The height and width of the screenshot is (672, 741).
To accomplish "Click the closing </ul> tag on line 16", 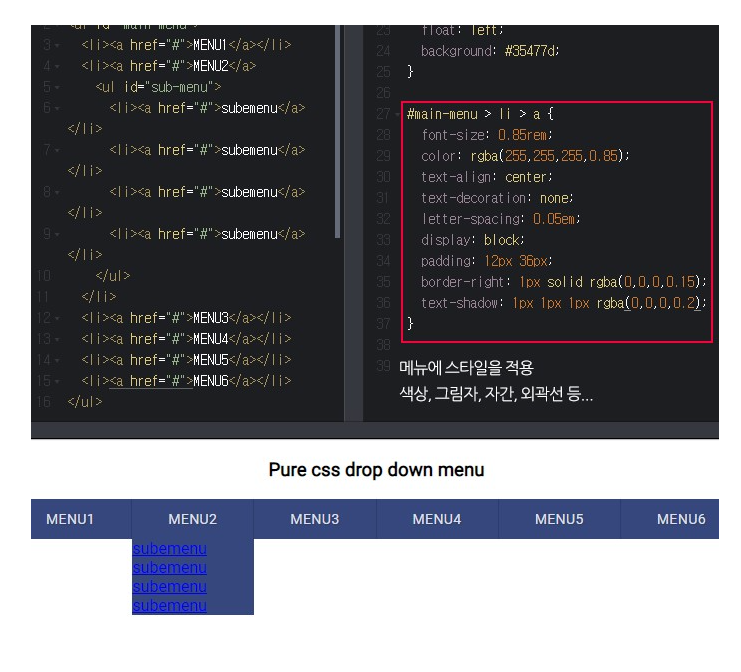I will click(85, 402).
